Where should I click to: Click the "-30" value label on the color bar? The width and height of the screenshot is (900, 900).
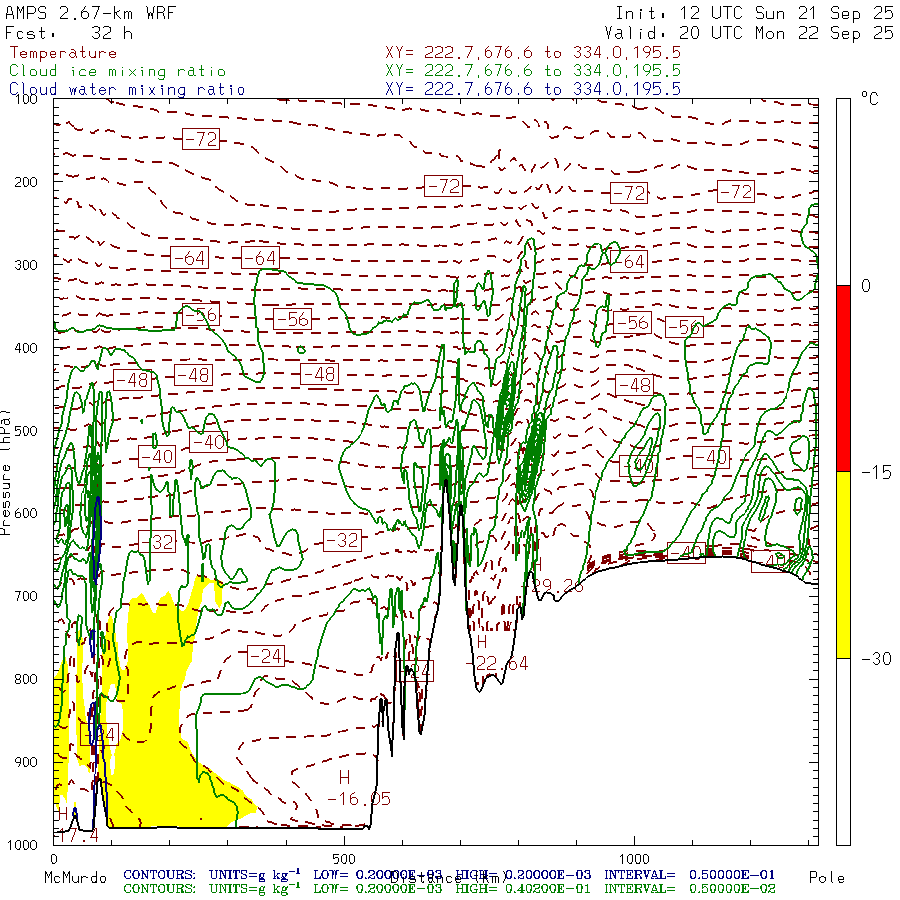tap(876, 658)
